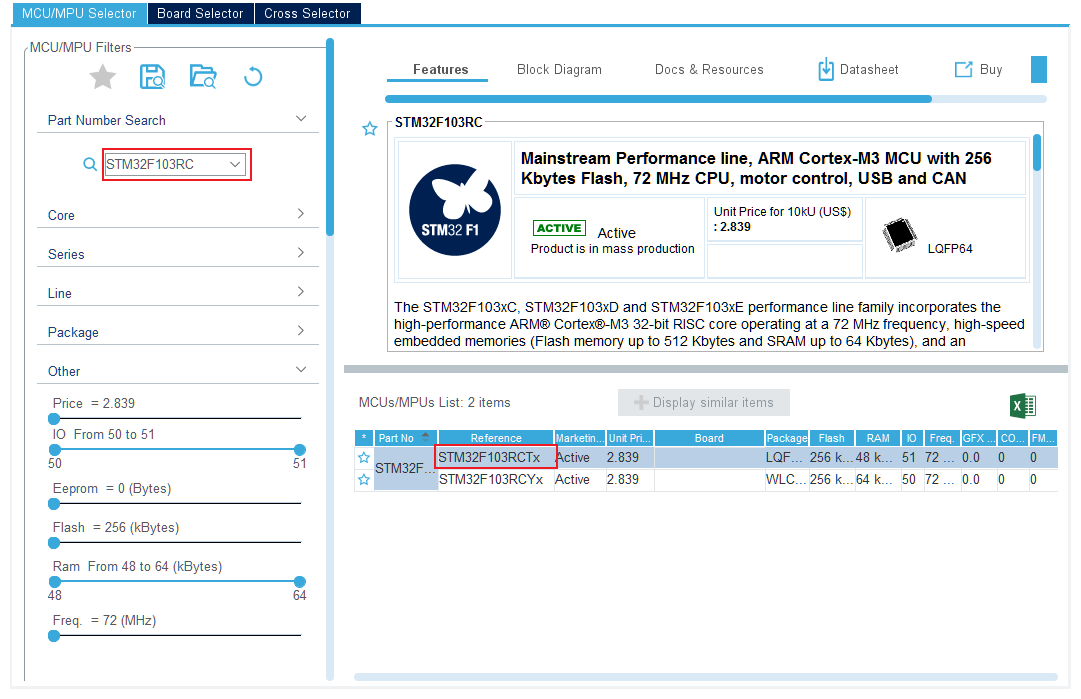The height and width of the screenshot is (699, 1081).
Task: Switch to Cross Selector tab
Action: coord(307,13)
